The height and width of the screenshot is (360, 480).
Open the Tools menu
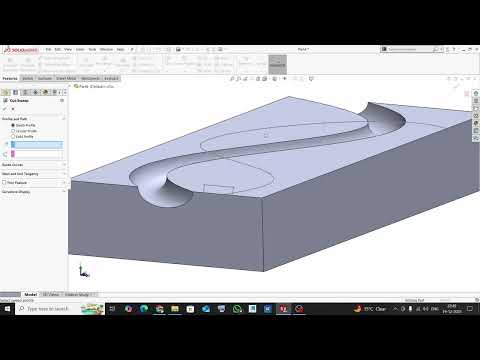pyautogui.click(x=92, y=49)
